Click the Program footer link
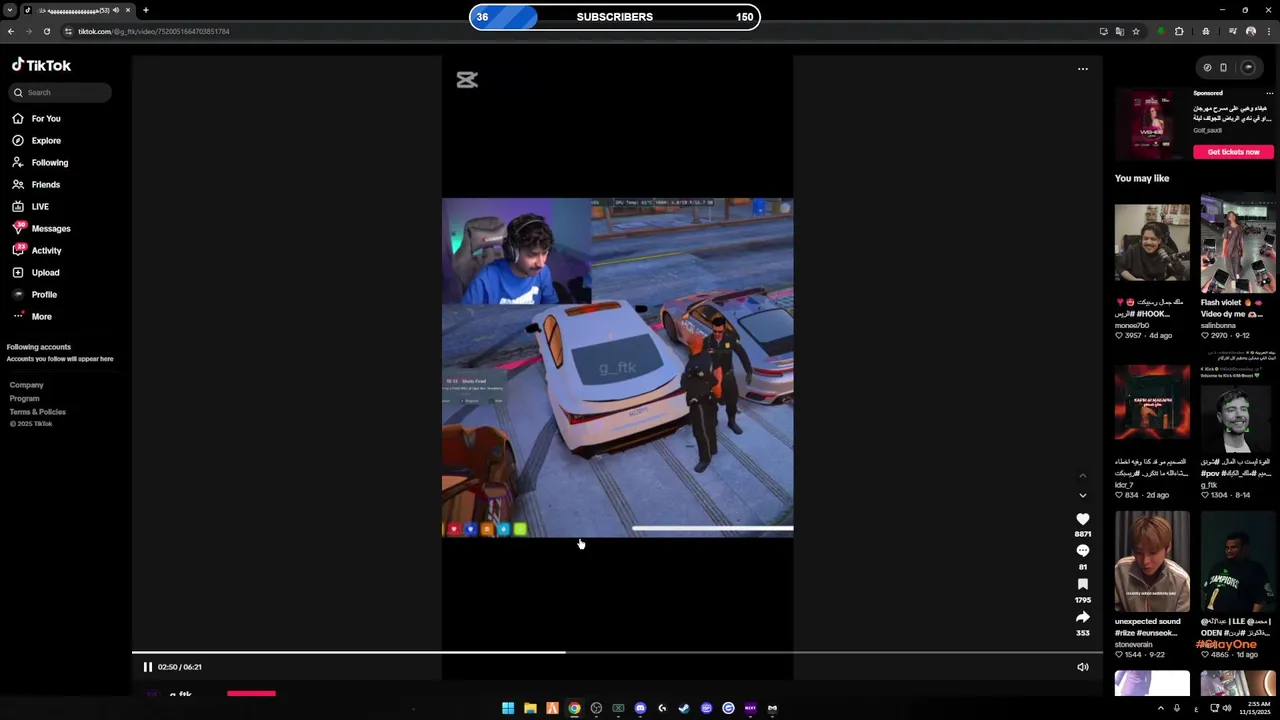 coord(24,398)
